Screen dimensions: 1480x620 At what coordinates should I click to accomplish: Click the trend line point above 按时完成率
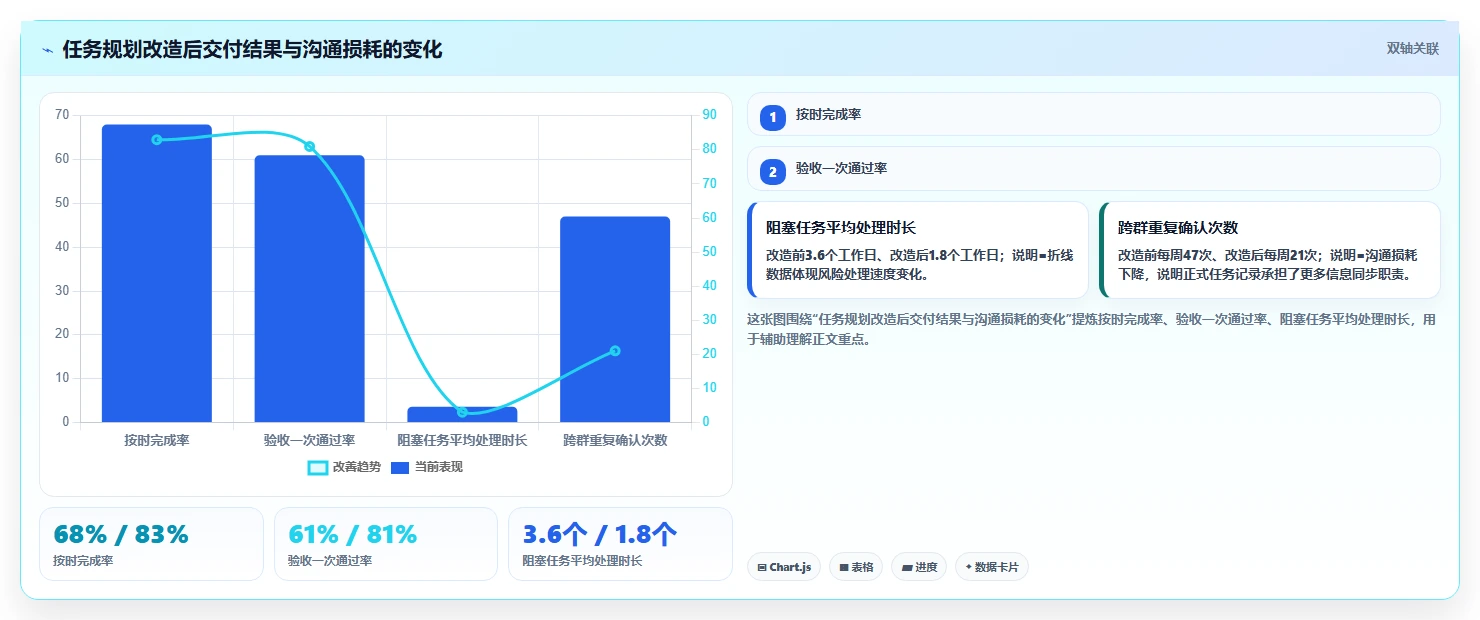[157, 139]
